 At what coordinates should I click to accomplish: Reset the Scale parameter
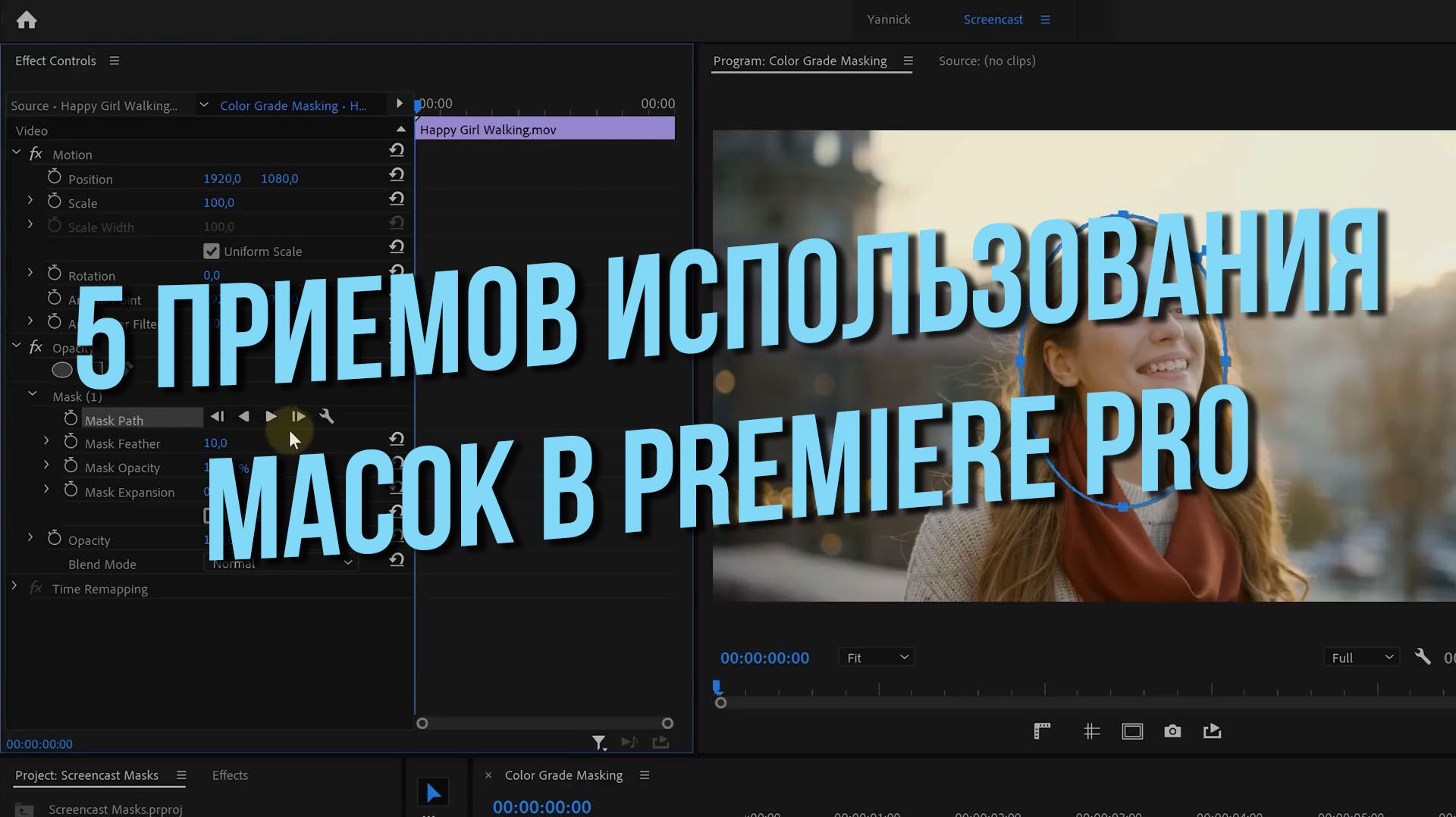397,199
